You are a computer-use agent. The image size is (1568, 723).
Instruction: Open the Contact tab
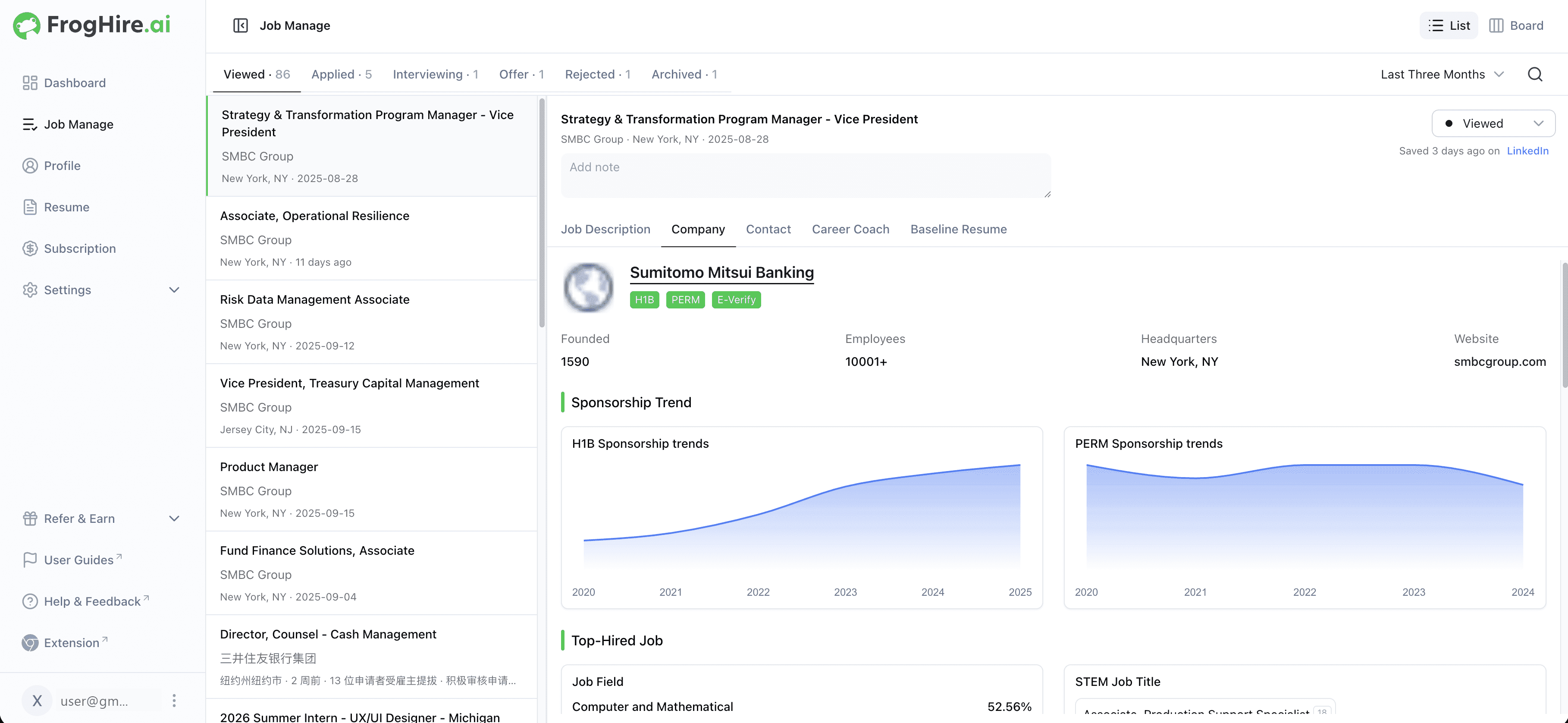[x=768, y=229]
